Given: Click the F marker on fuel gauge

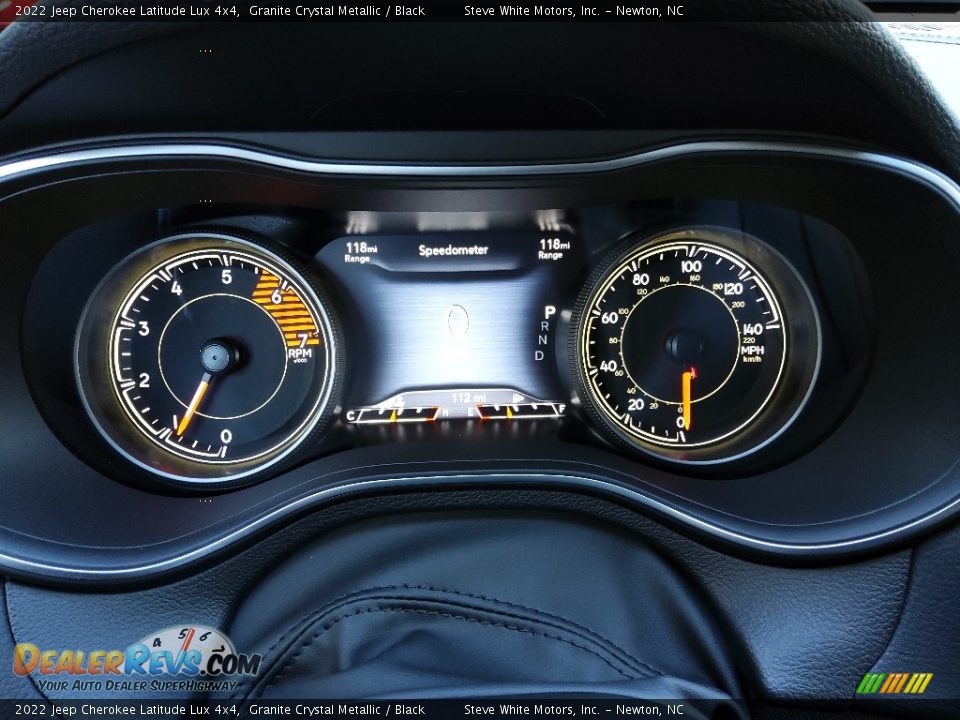Looking at the screenshot, I should (x=561, y=409).
